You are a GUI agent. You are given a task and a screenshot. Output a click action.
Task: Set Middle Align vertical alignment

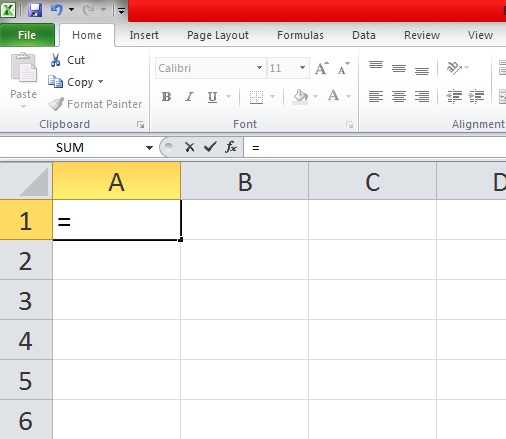coord(399,68)
